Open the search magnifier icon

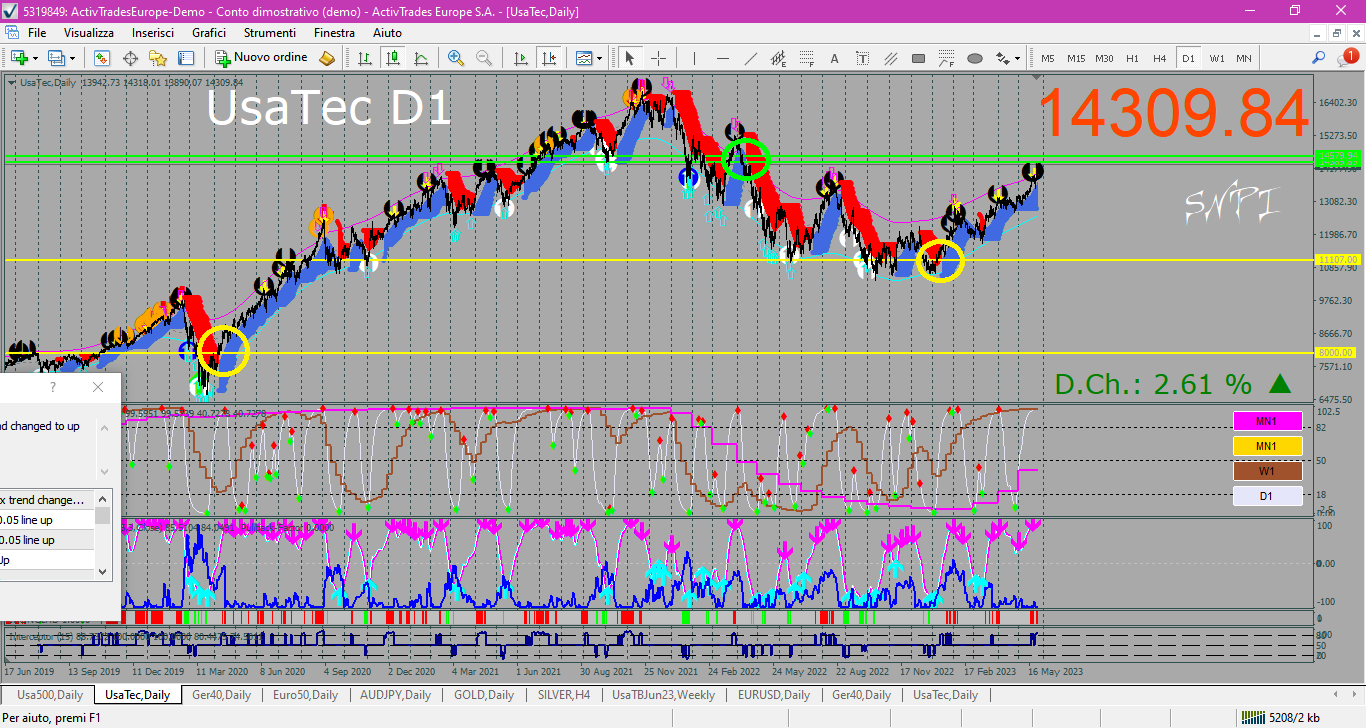coord(1319,58)
